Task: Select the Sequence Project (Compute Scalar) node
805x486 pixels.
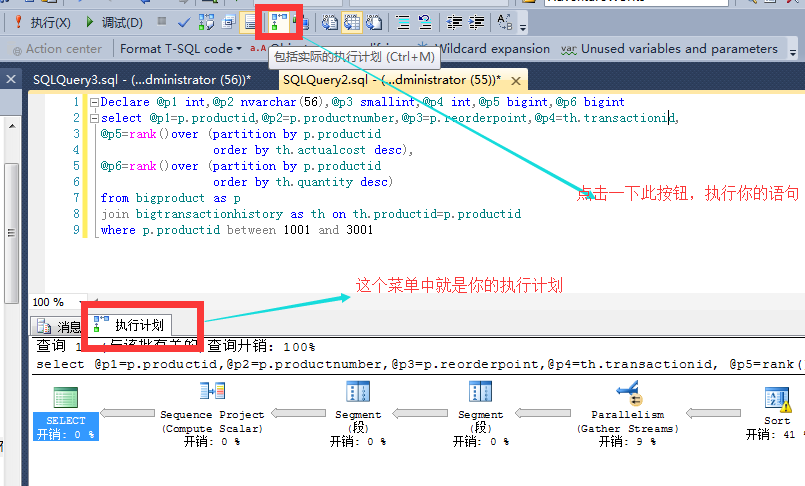Action: point(212,414)
